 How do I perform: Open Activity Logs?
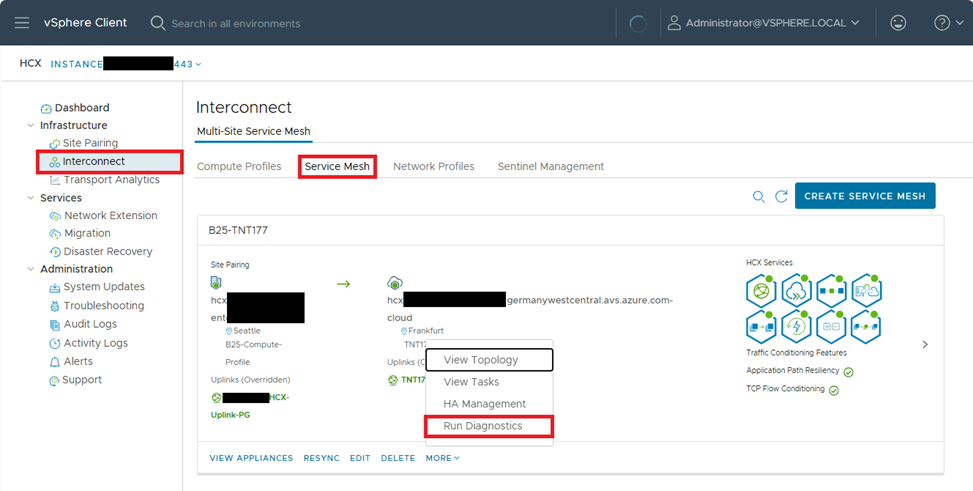pyautogui.click(x=96, y=343)
